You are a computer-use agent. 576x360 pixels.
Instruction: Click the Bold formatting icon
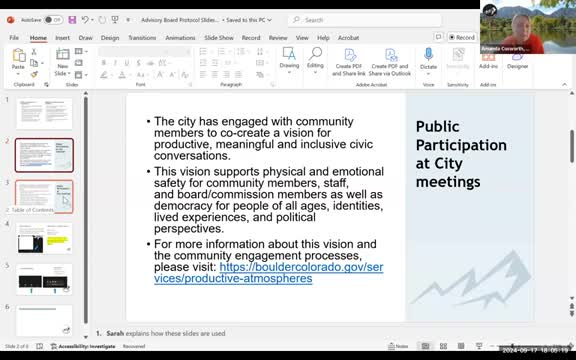104,63
